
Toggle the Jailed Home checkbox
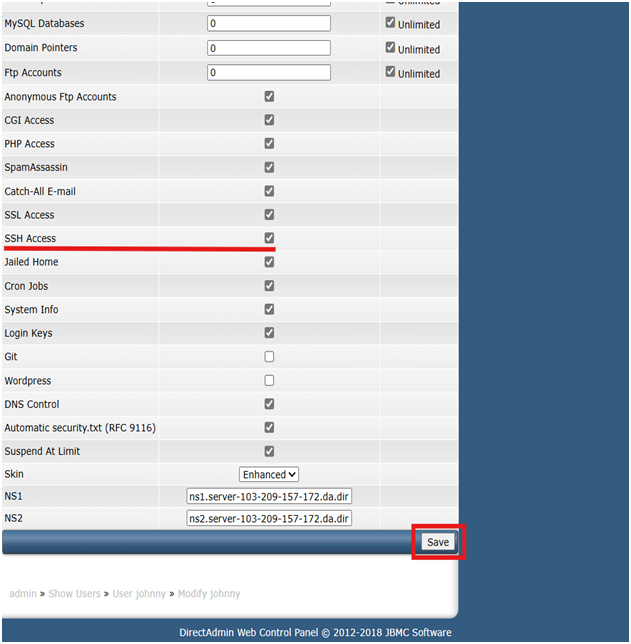point(269,262)
